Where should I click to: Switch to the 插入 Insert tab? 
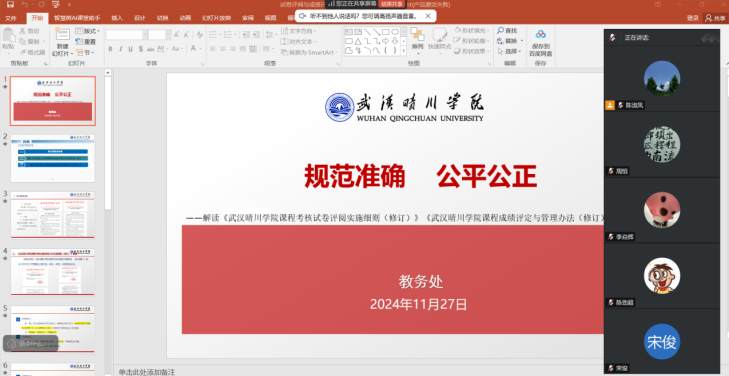[117, 18]
